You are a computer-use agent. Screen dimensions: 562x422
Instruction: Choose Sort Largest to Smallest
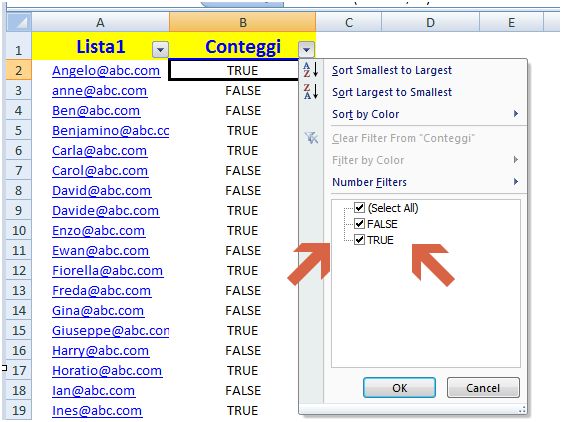point(392,92)
